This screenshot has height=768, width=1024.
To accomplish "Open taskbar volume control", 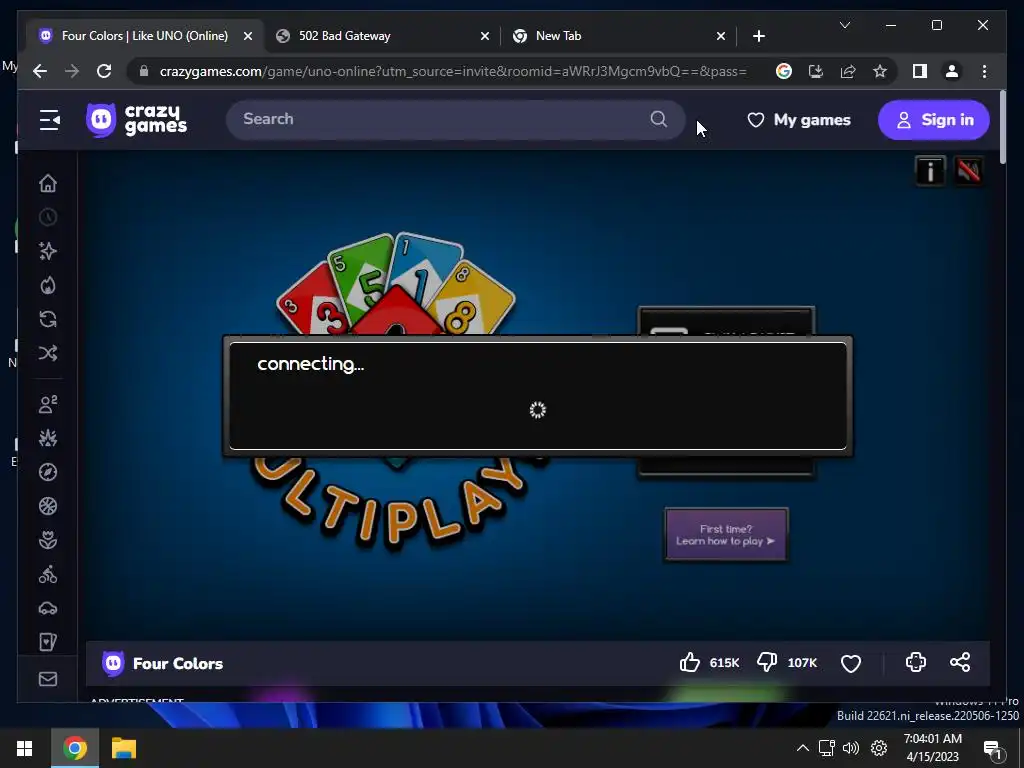I will (850, 748).
